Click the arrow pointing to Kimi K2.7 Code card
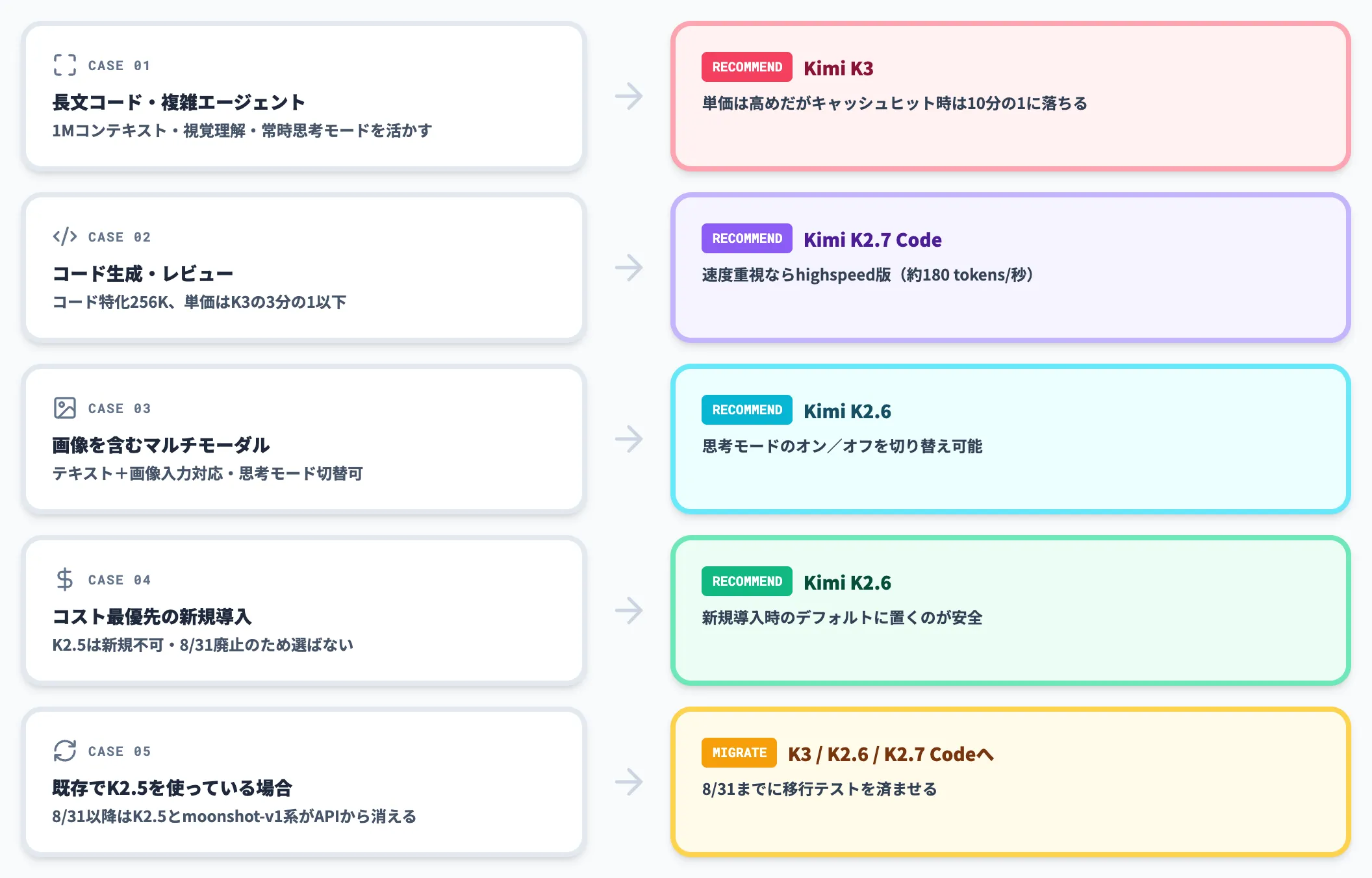The image size is (1372, 878). point(629,268)
